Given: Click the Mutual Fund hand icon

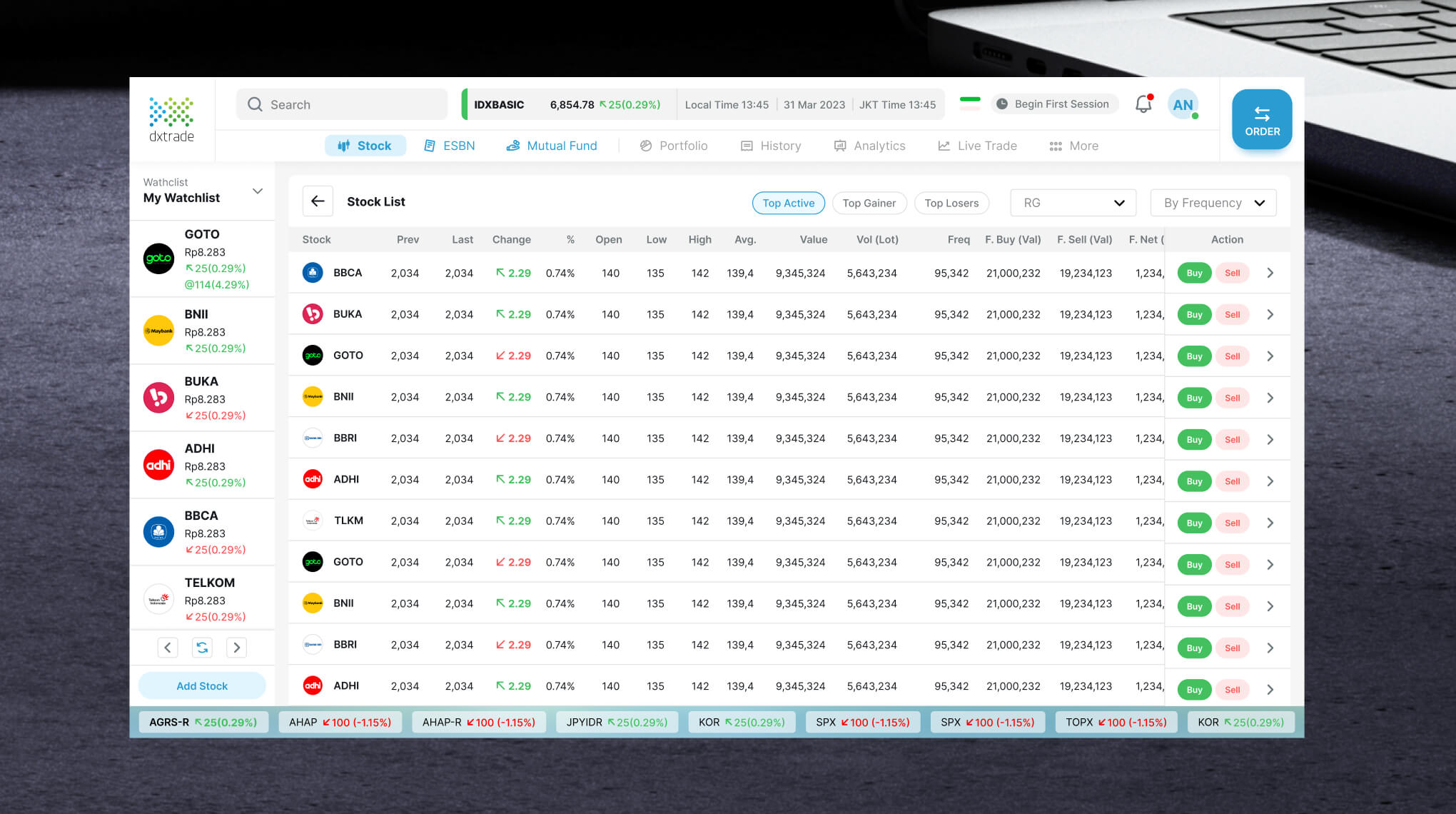Looking at the screenshot, I should click(x=512, y=146).
